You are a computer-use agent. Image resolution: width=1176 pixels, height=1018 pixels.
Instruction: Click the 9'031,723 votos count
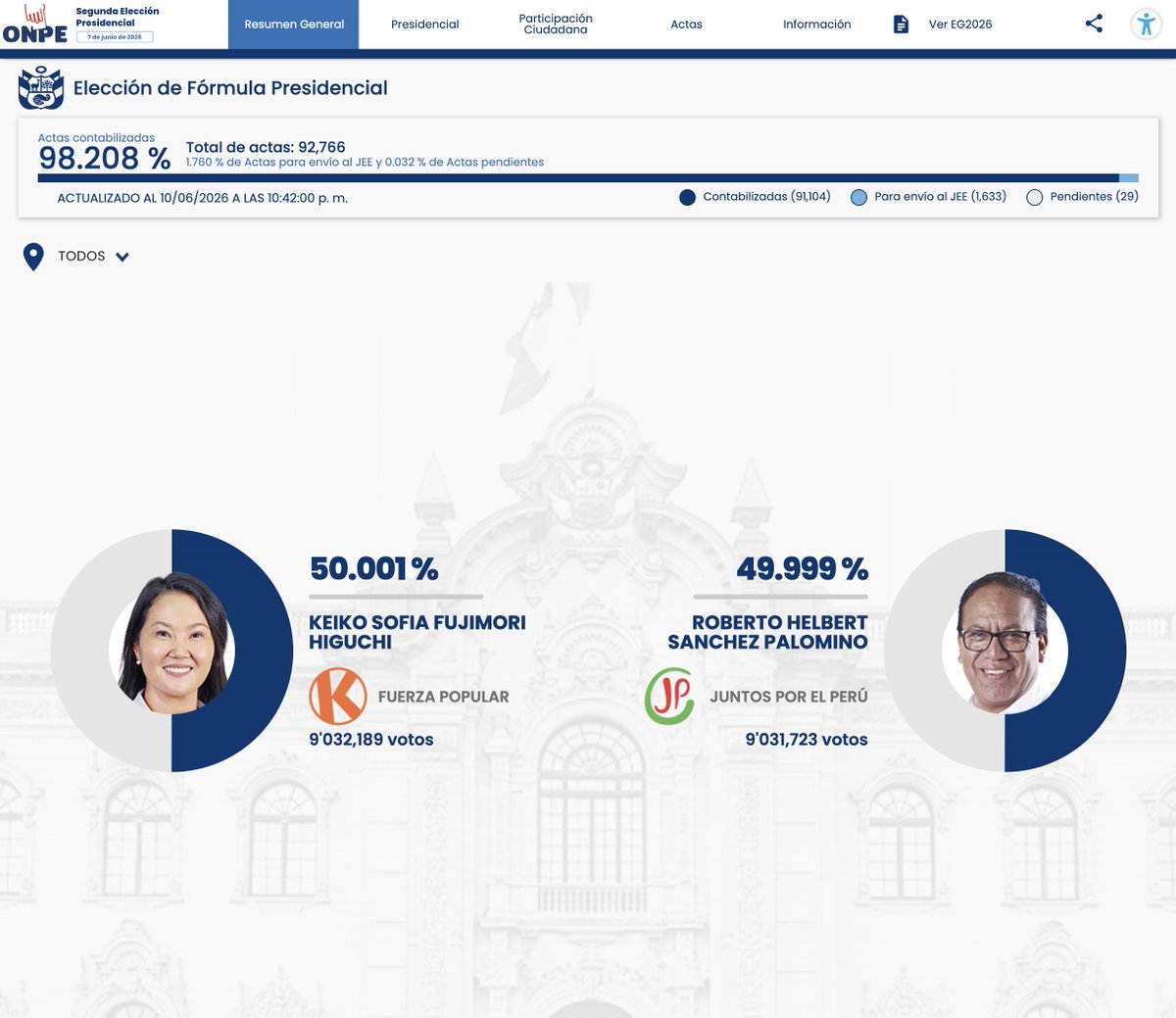tap(807, 740)
